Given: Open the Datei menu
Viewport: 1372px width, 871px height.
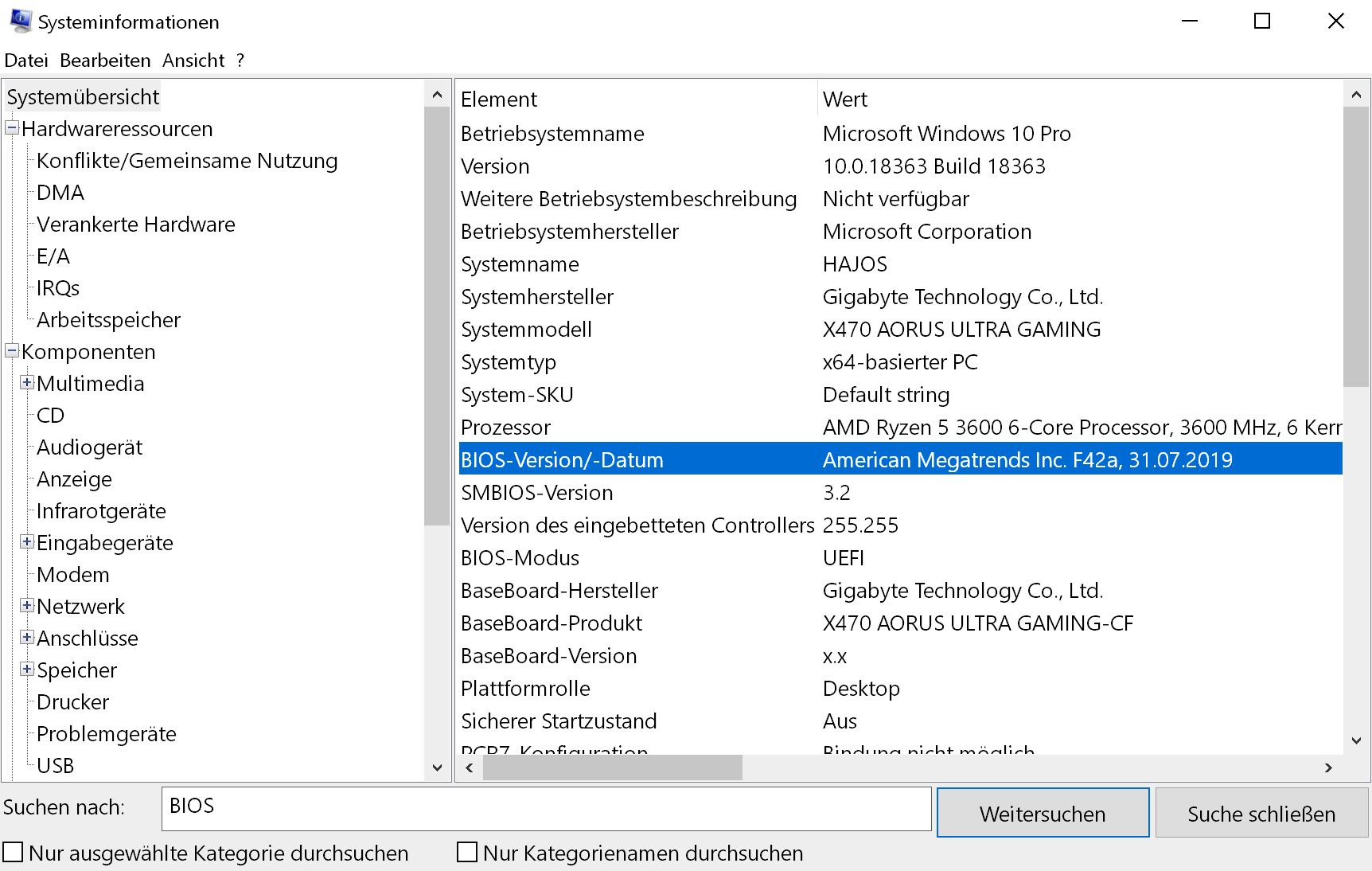Looking at the screenshot, I should [26, 61].
